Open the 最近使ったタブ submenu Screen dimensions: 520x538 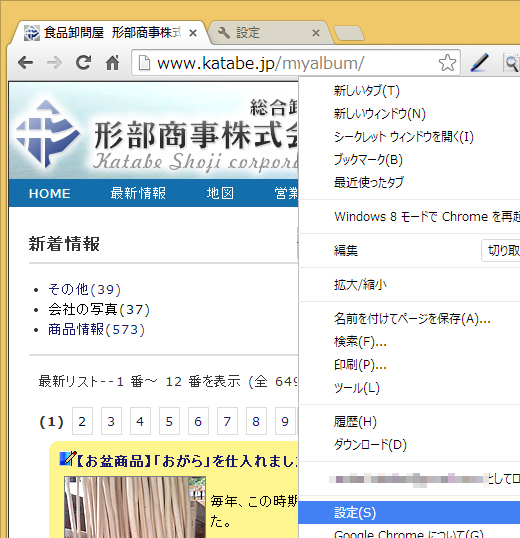[x=409, y=182]
